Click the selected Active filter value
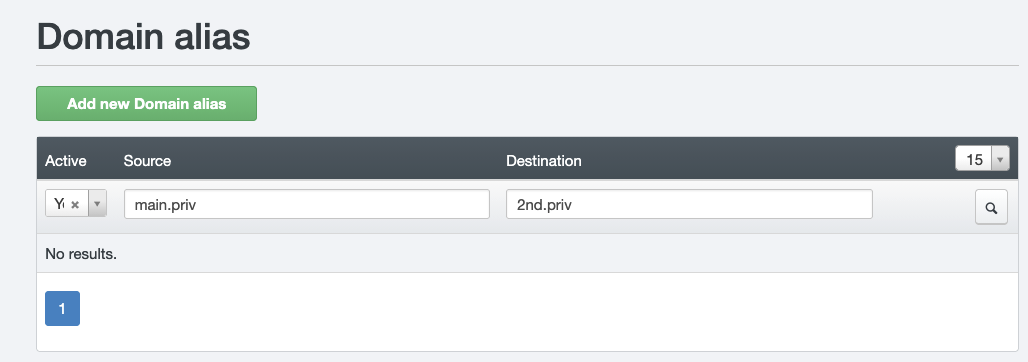This screenshot has width=1028, height=362. pyautogui.click(x=59, y=204)
